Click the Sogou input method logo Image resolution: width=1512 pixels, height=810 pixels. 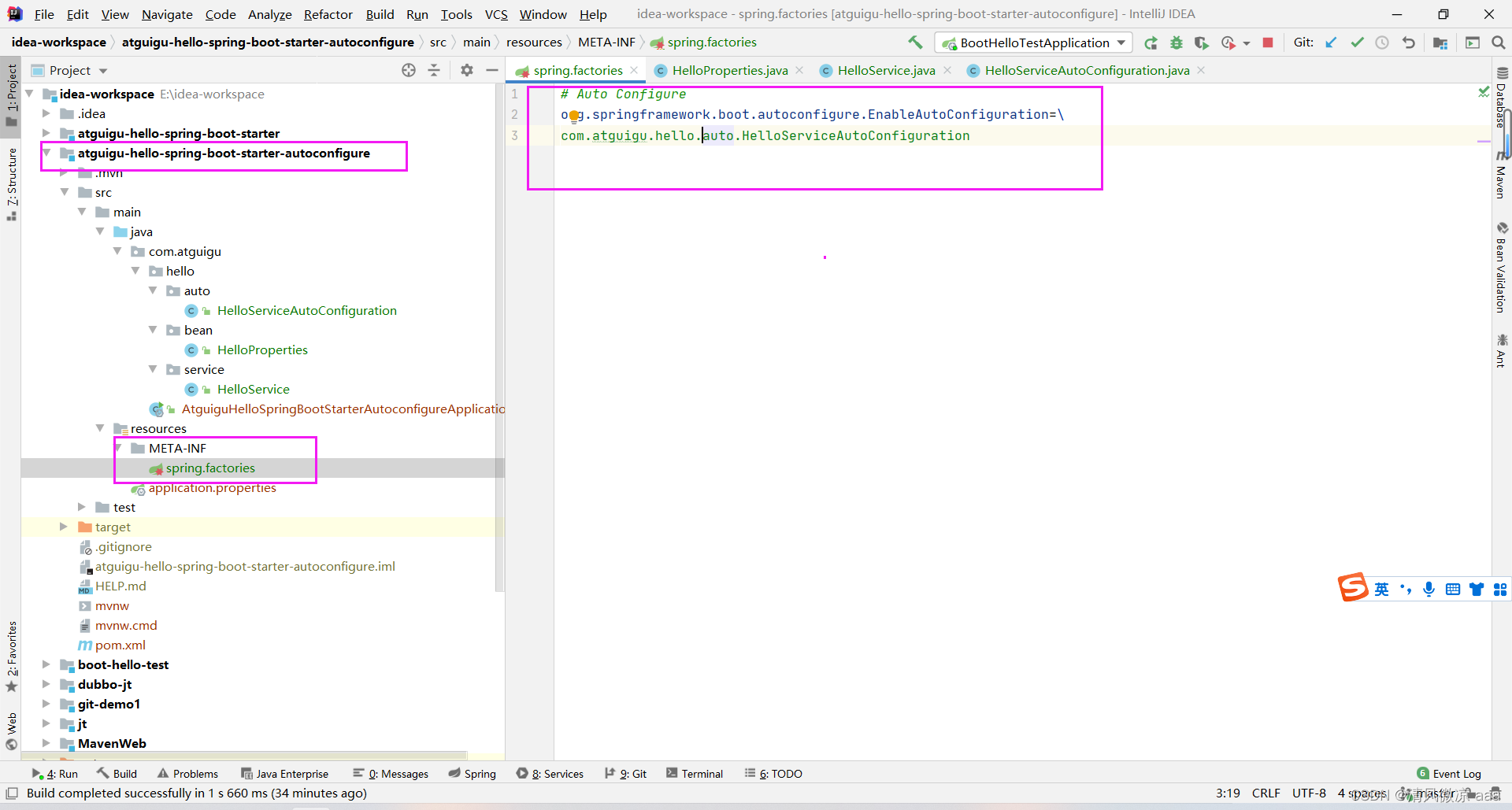[1353, 587]
